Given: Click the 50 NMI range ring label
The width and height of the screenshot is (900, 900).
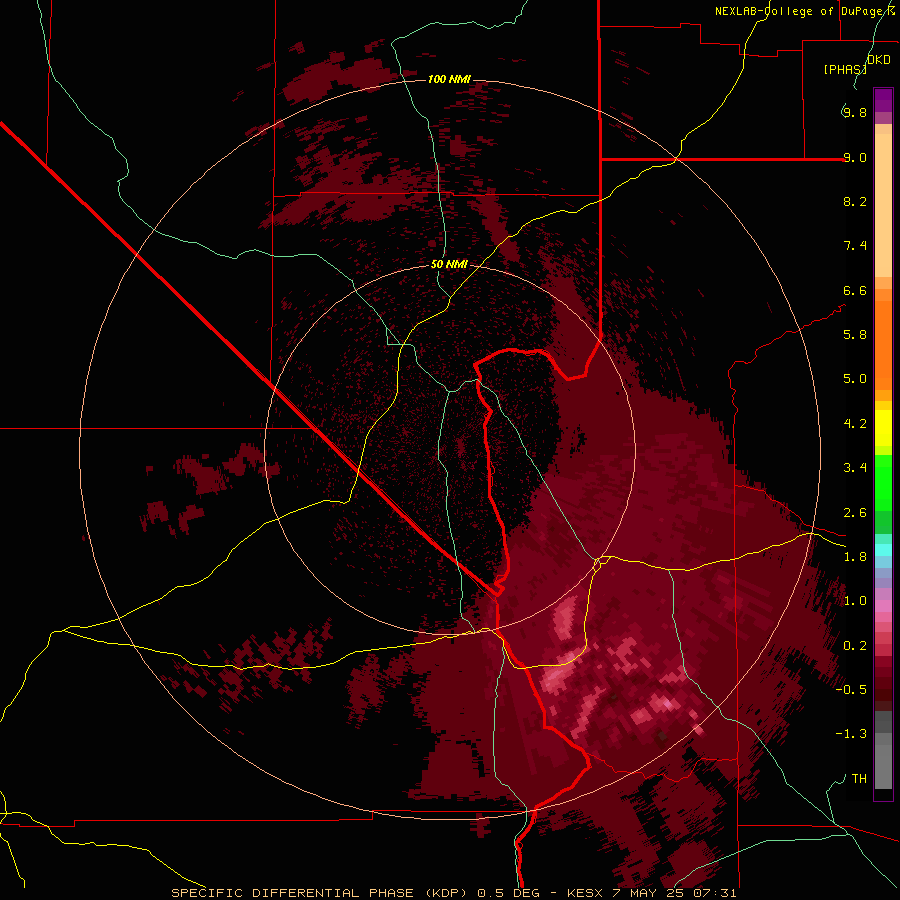Looking at the screenshot, I should tap(449, 264).
